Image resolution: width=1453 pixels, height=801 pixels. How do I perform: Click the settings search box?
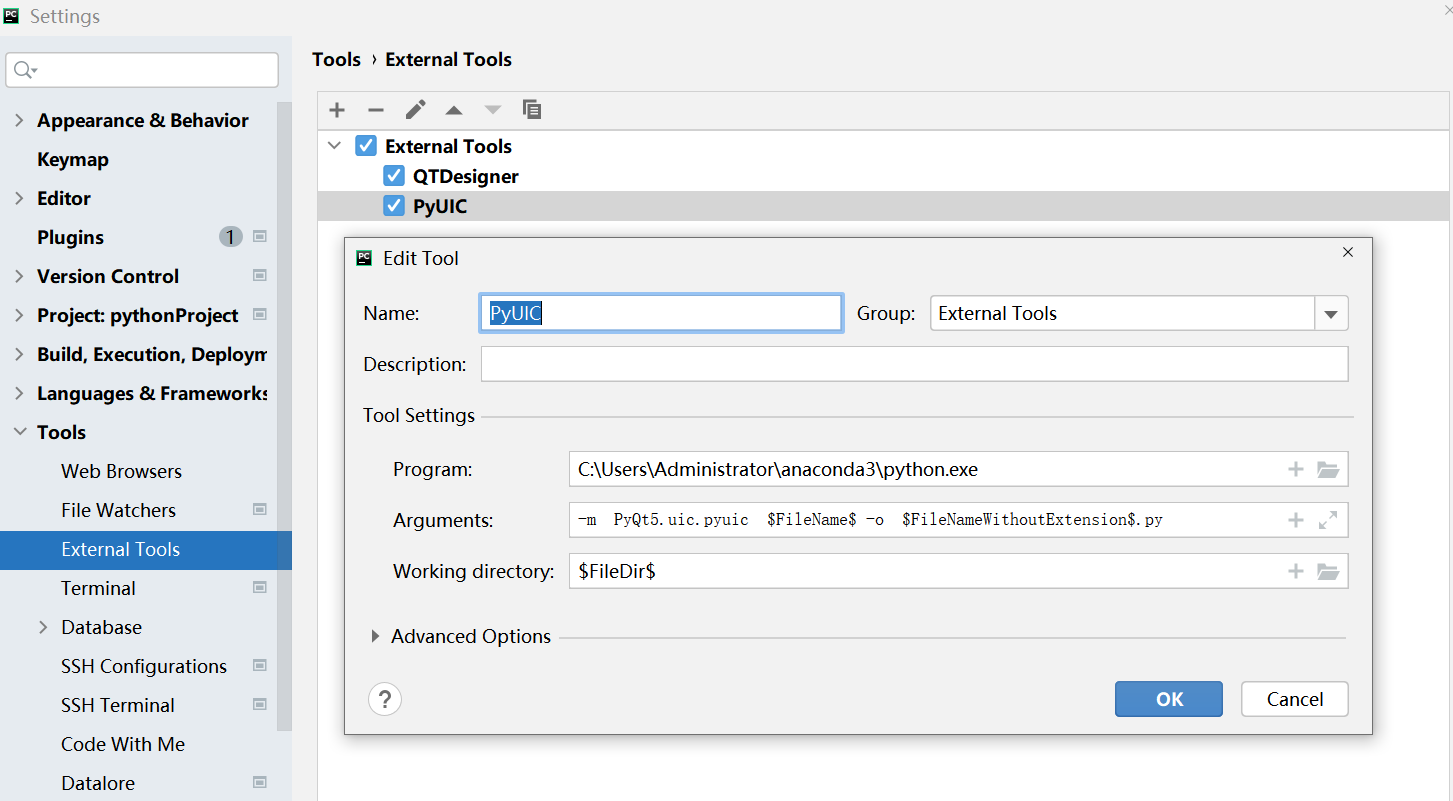(x=142, y=70)
